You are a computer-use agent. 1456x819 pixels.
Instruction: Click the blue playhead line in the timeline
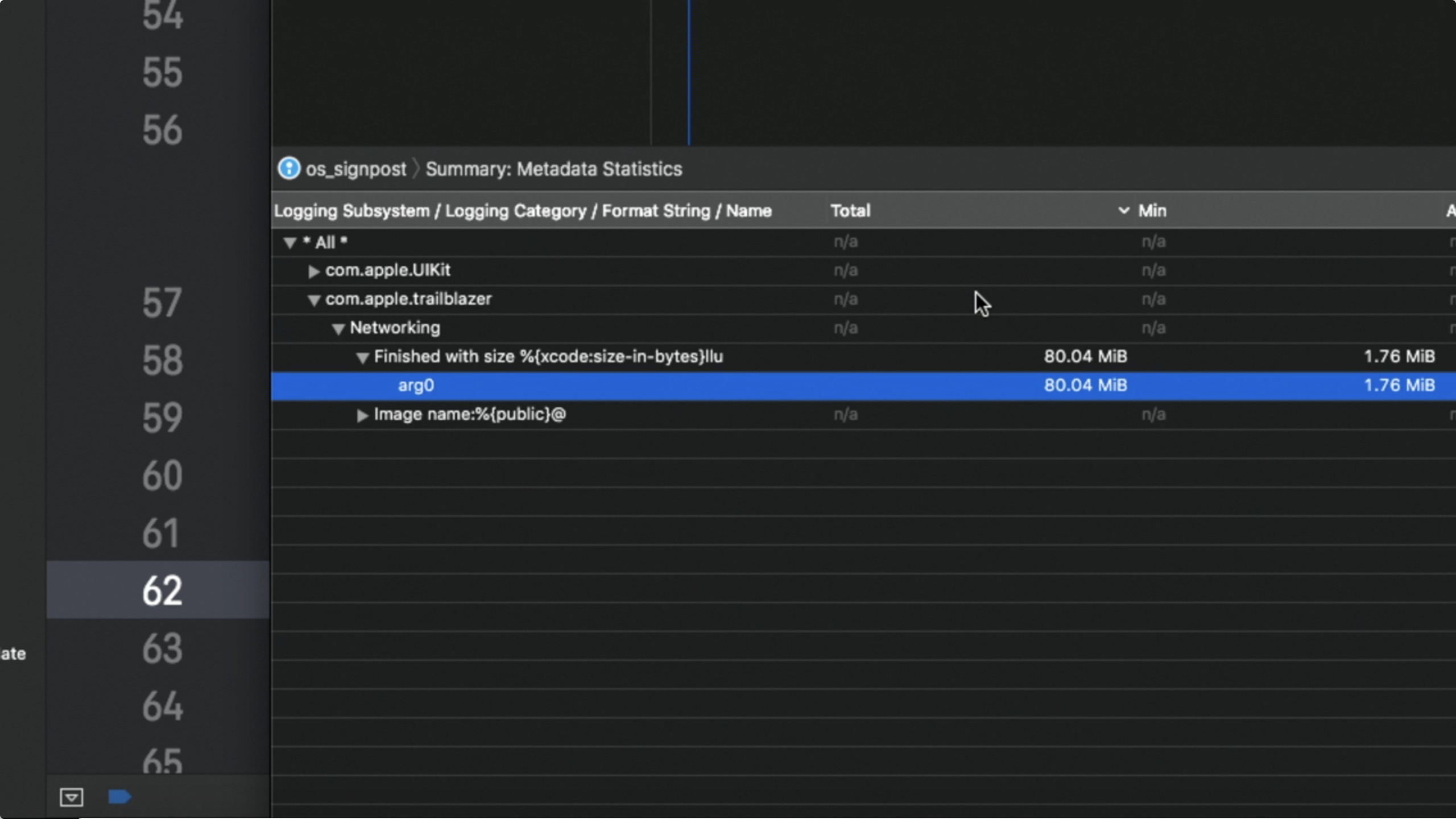click(x=689, y=74)
